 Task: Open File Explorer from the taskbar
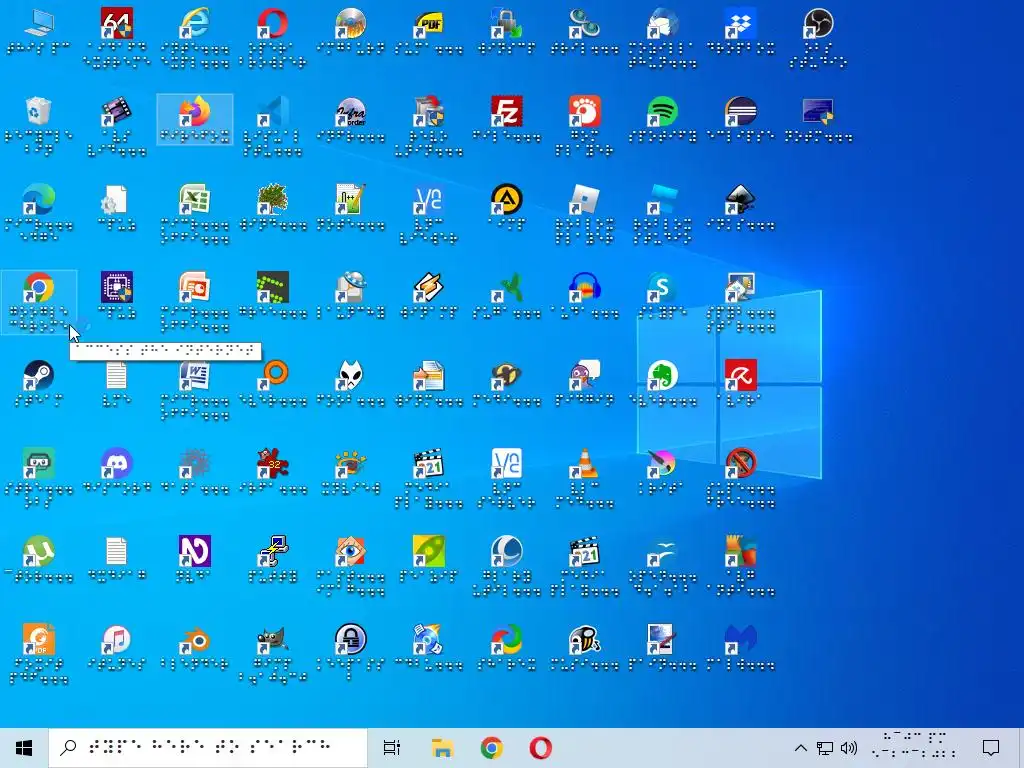[442, 748]
